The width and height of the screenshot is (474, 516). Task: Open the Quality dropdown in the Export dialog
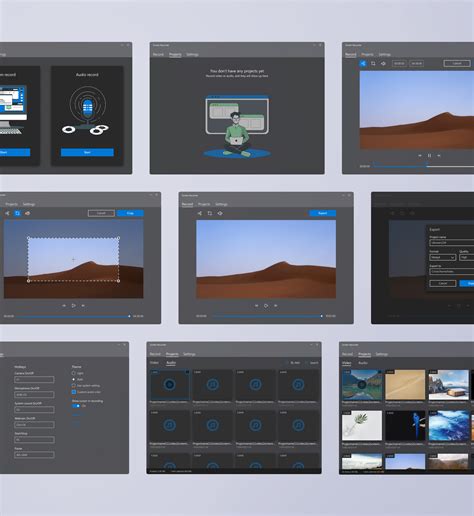click(467, 257)
